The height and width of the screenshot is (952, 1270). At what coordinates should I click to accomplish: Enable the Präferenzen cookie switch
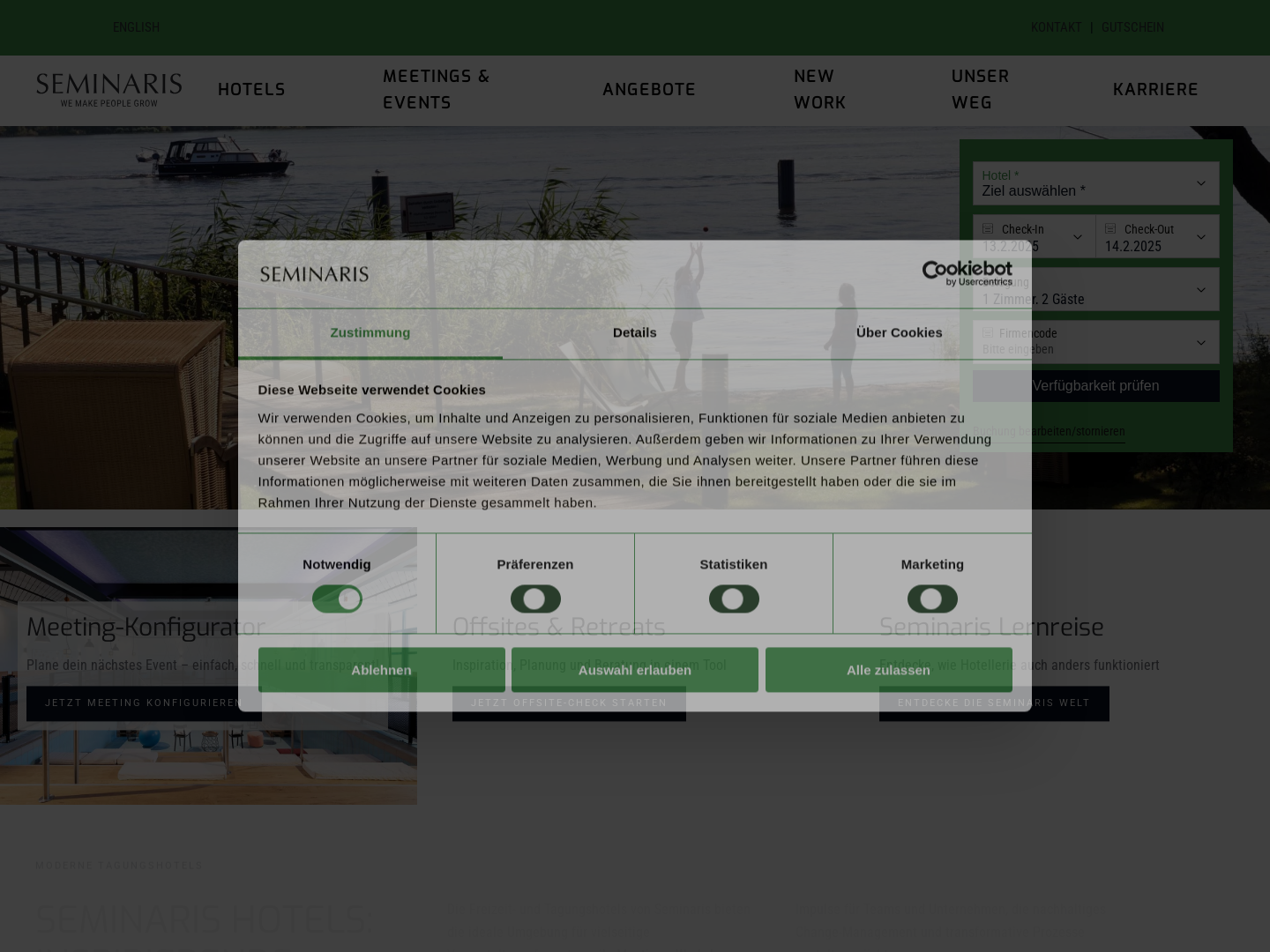tap(535, 599)
